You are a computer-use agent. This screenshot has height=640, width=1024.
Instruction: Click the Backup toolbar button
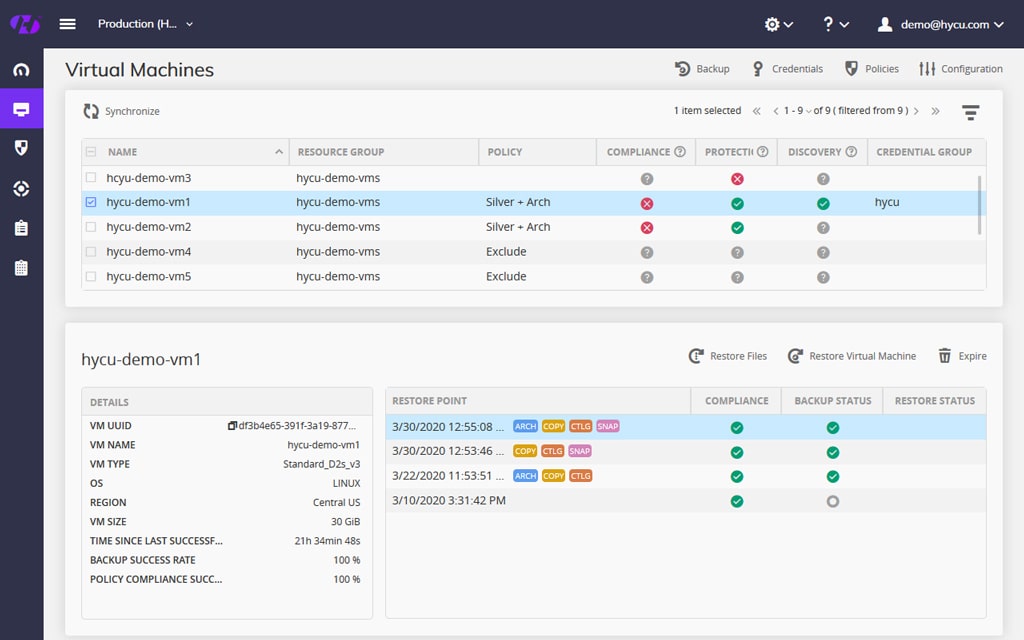702,69
